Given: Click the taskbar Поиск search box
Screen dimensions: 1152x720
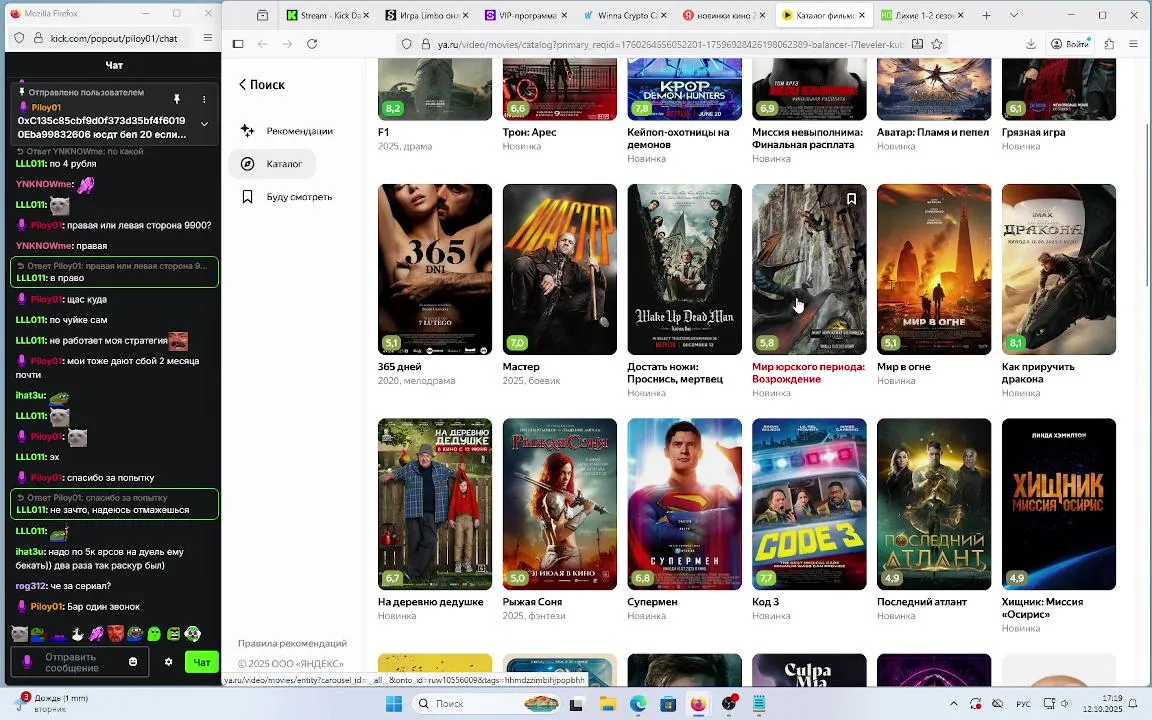Looking at the screenshot, I should pyautogui.click(x=485, y=704).
